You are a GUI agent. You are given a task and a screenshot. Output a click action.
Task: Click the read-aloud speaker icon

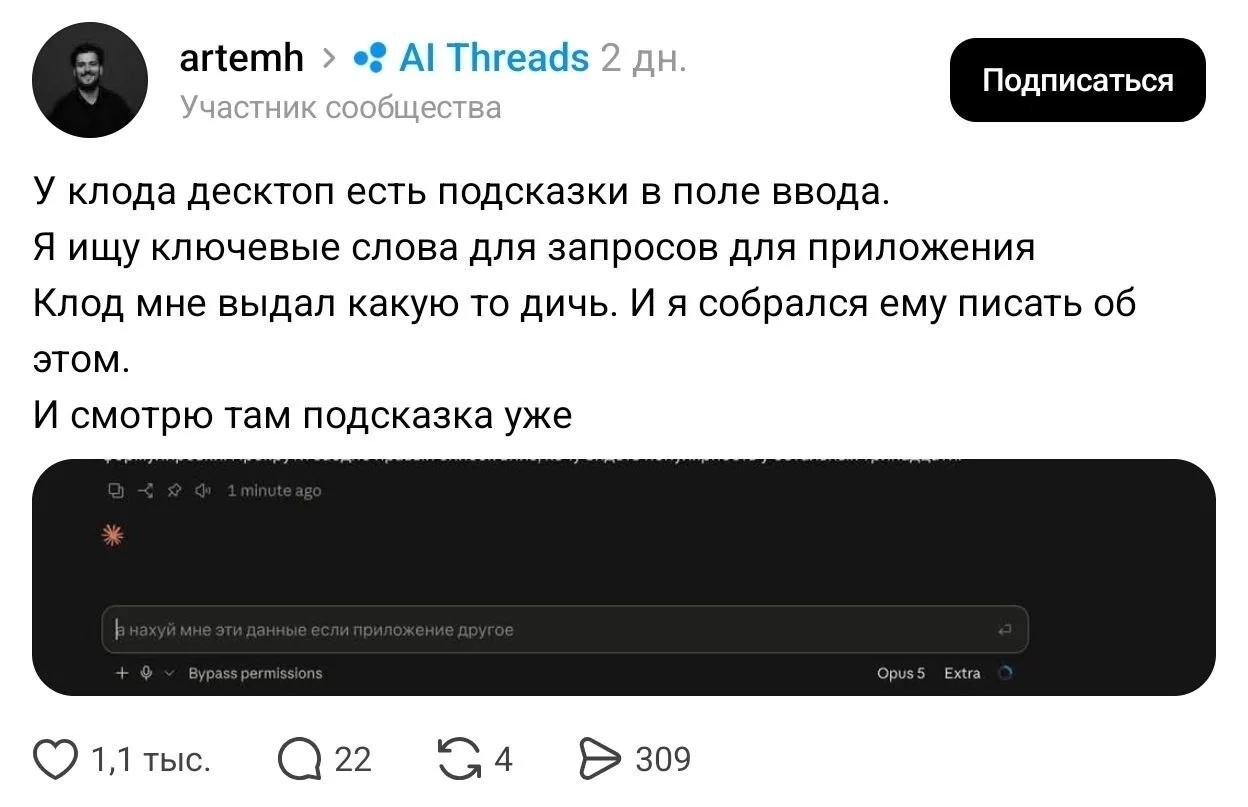tap(203, 491)
